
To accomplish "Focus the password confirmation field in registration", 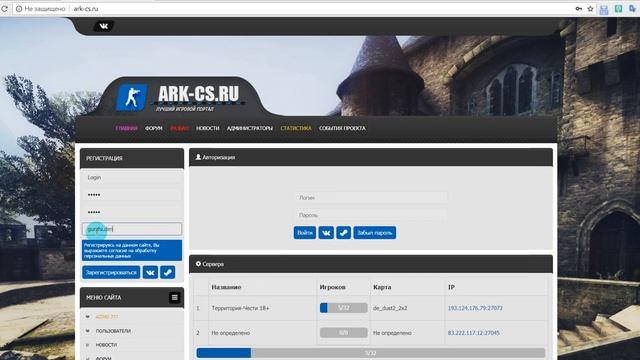I will [132, 212].
